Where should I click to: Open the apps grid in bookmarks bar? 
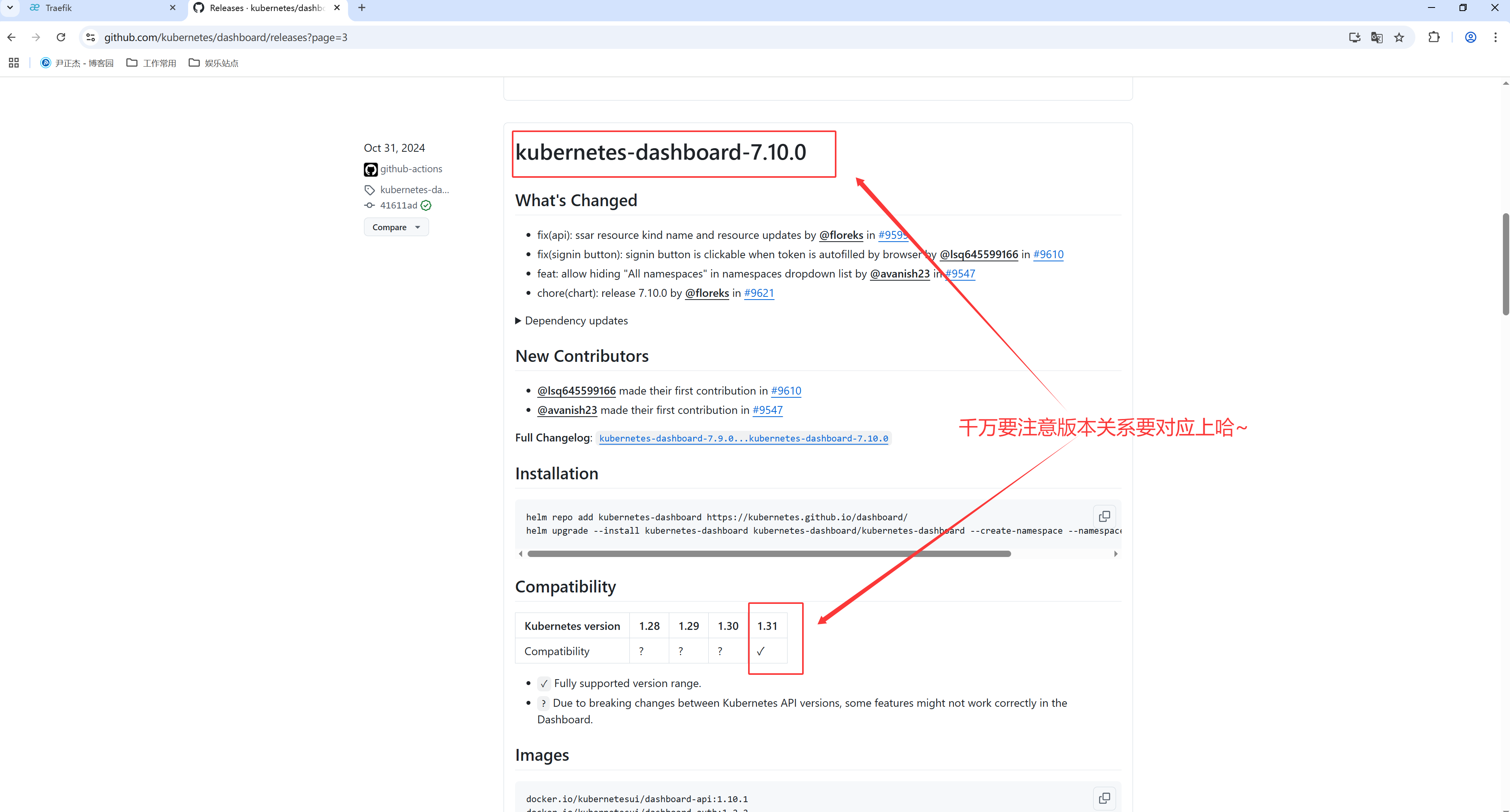click(x=14, y=63)
